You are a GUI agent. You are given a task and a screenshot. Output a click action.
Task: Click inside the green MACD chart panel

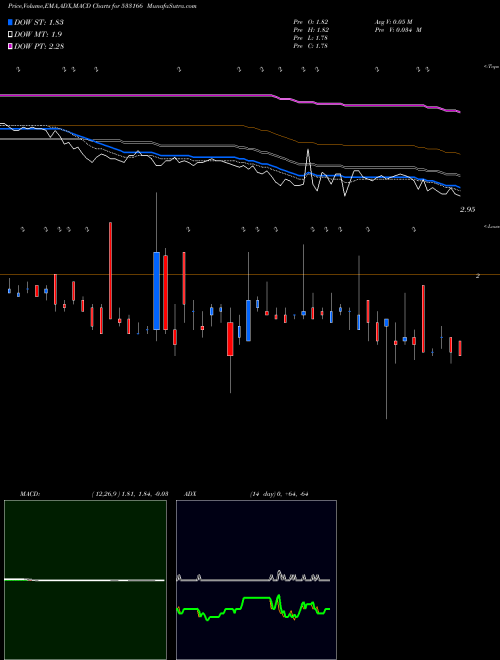click(x=85, y=580)
